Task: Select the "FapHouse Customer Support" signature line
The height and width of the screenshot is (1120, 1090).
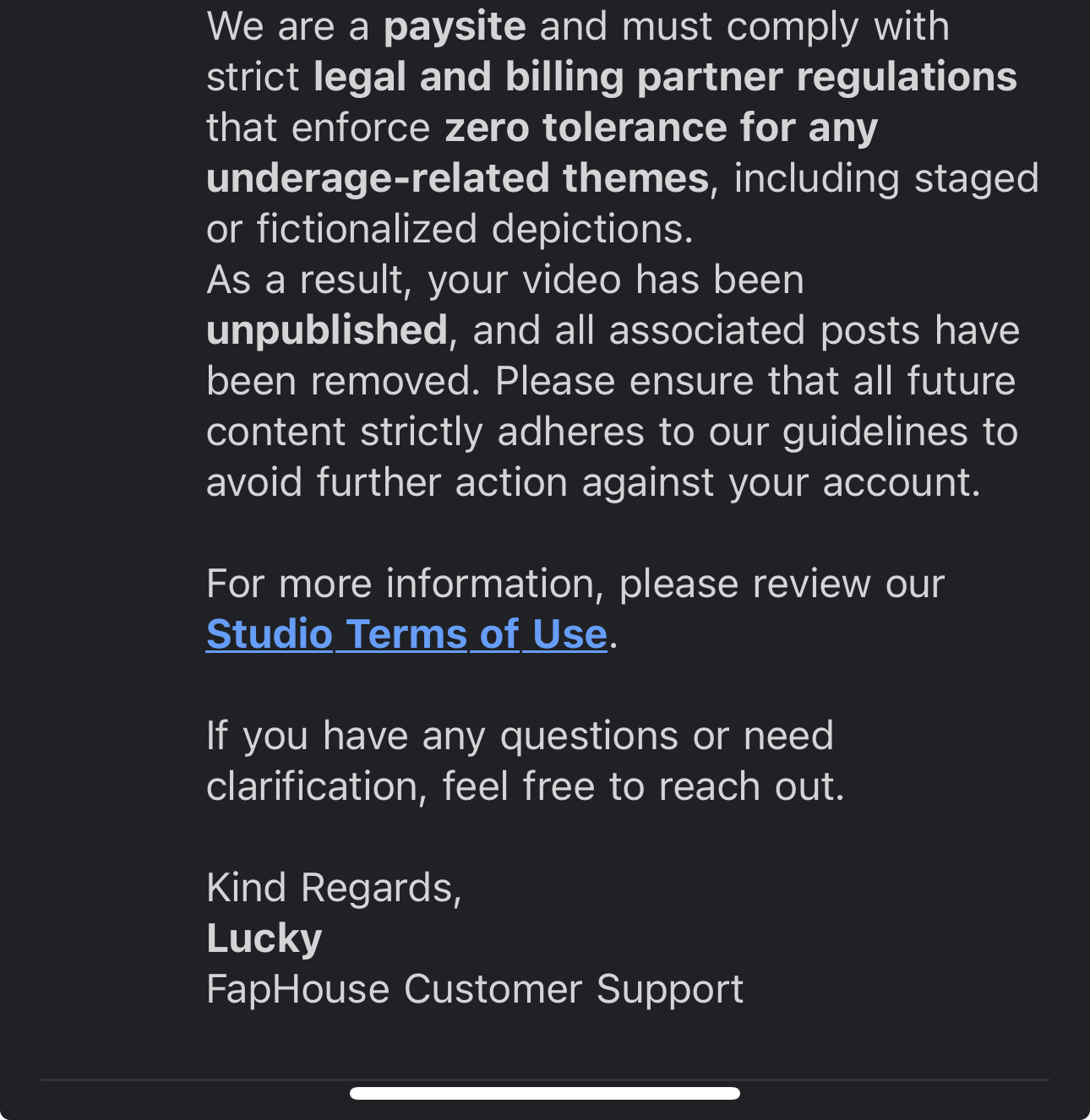Action: click(x=475, y=989)
